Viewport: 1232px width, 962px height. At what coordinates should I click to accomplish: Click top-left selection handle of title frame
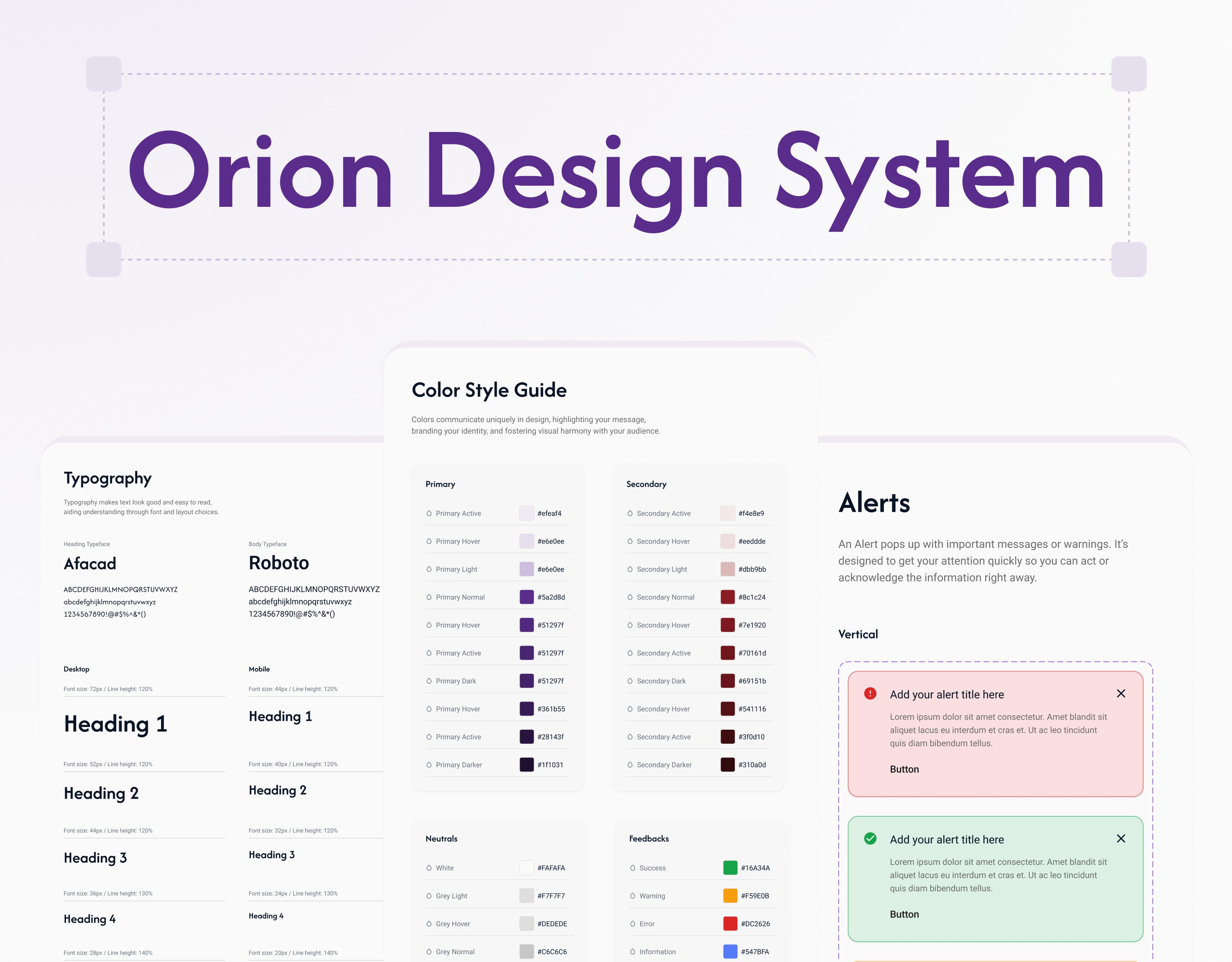[104, 74]
